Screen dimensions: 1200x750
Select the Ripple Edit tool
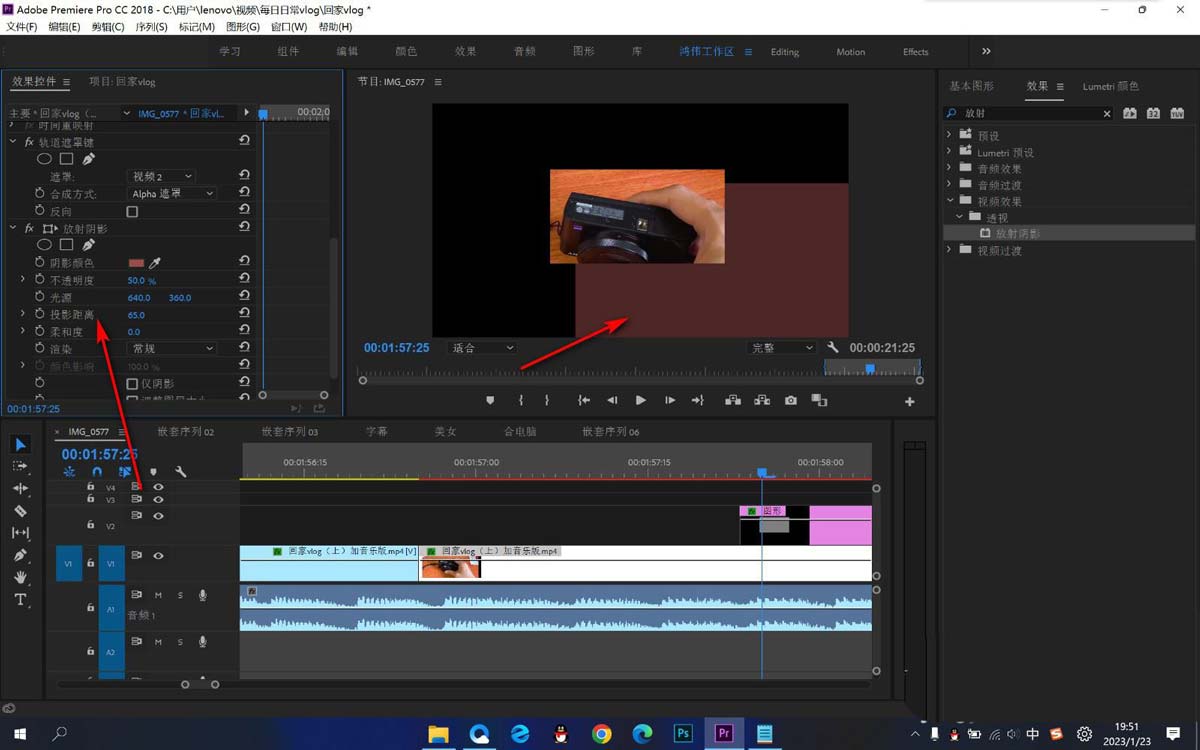tap(20, 489)
